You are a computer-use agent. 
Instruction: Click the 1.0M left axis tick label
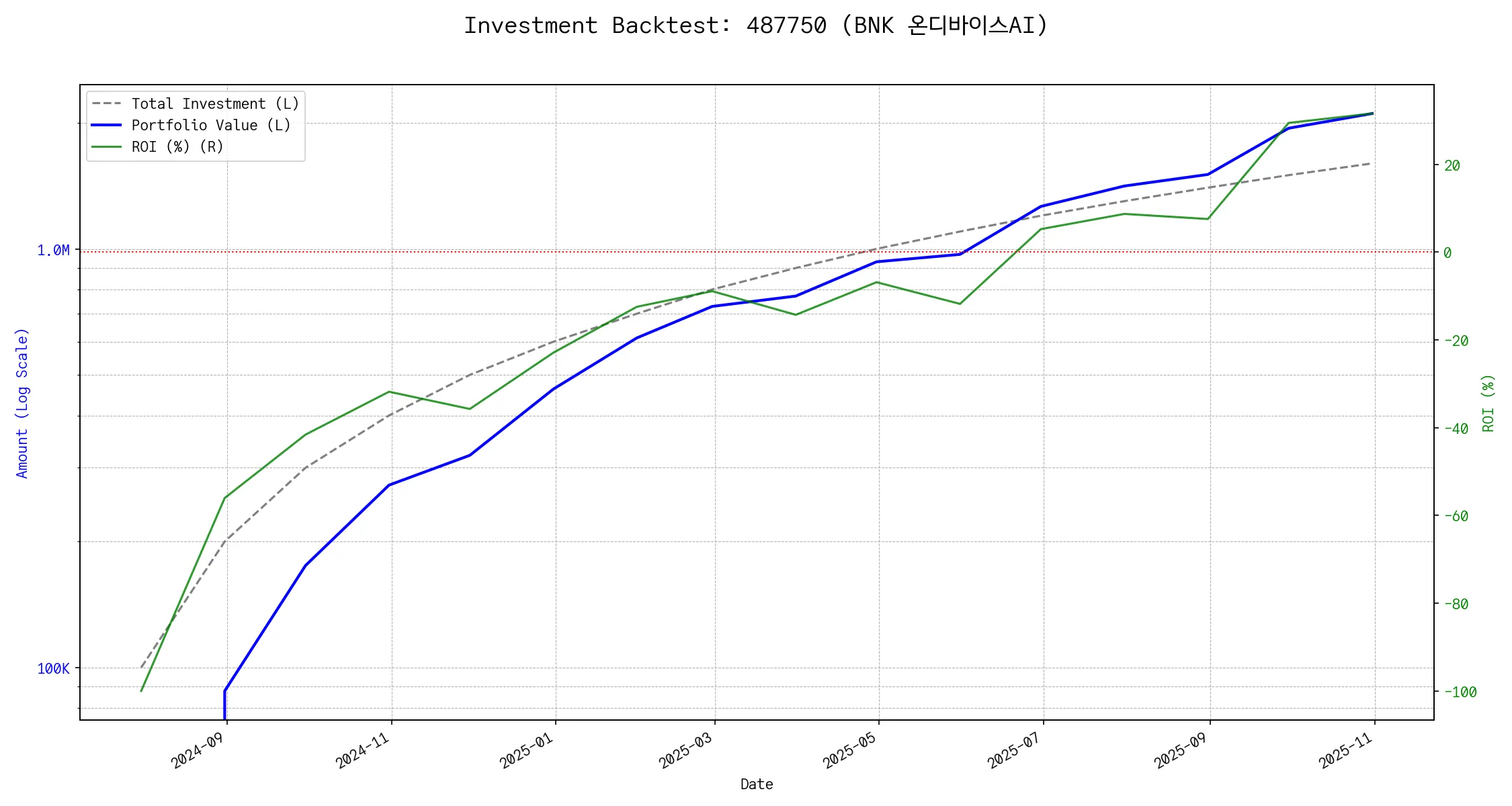[53, 251]
